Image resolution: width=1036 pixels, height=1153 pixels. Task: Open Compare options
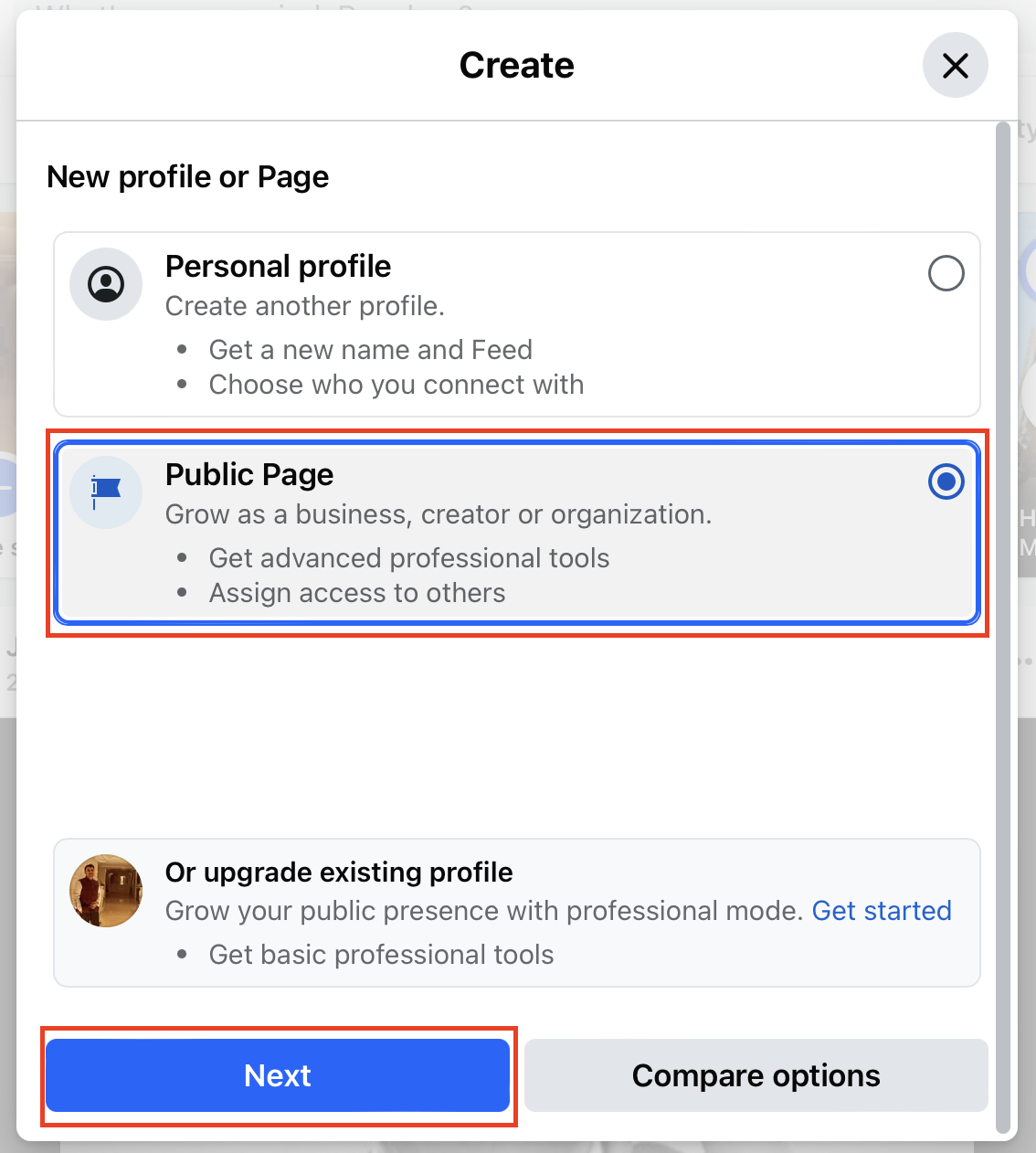pos(756,1075)
